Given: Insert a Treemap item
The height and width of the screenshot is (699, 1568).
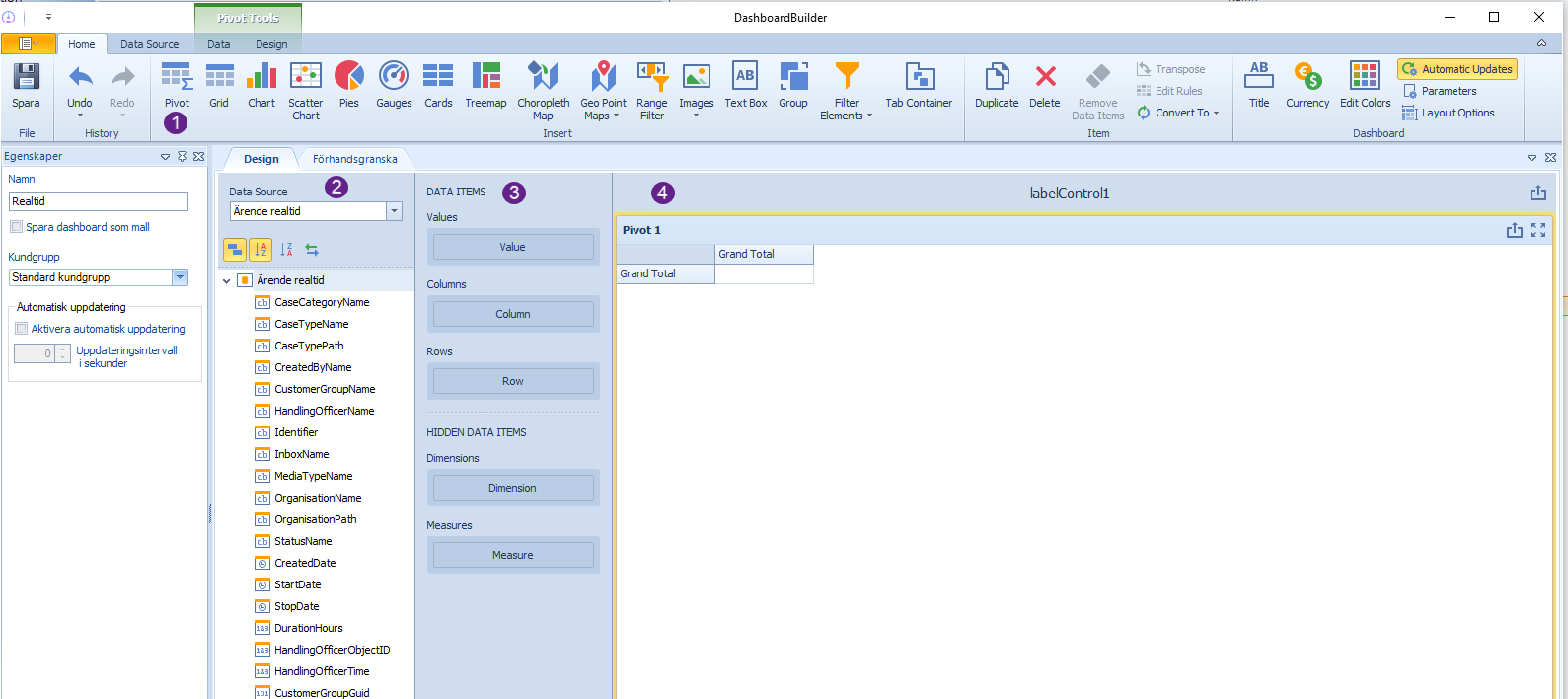Looking at the screenshot, I should pyautogui.click(x=485, y=86).
